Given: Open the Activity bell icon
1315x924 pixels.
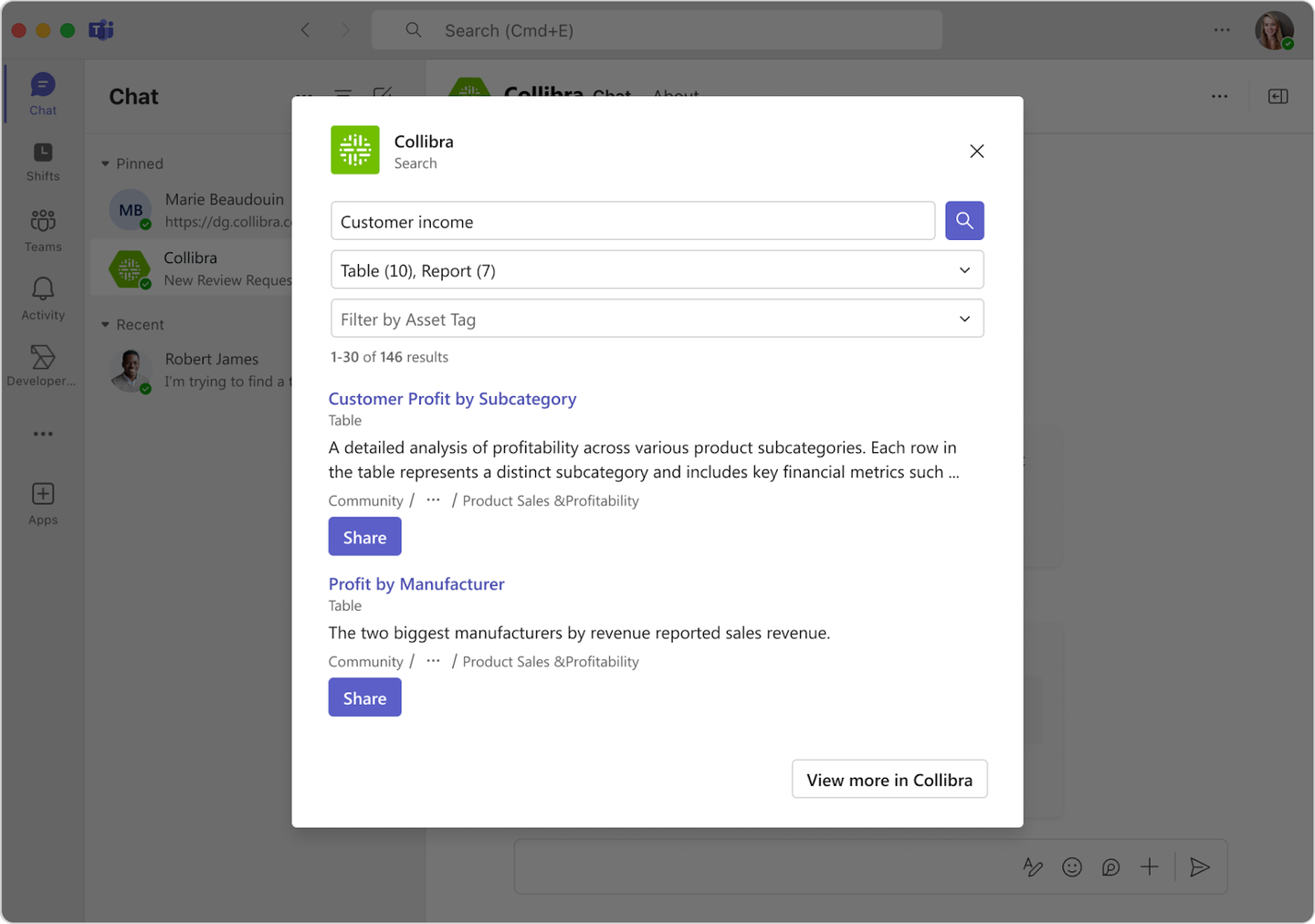Looking at the screenshot, I should coord(43,299).
